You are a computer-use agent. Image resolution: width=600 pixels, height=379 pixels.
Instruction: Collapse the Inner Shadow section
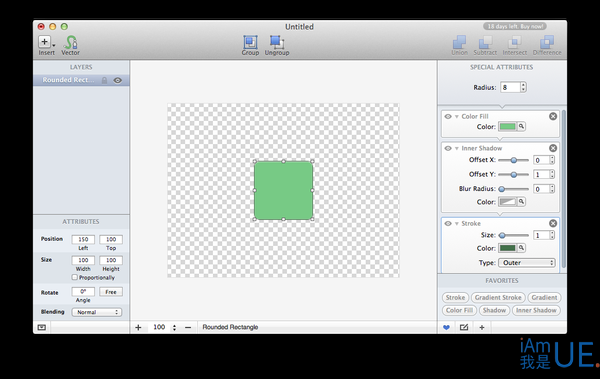[x=457, y=148]
